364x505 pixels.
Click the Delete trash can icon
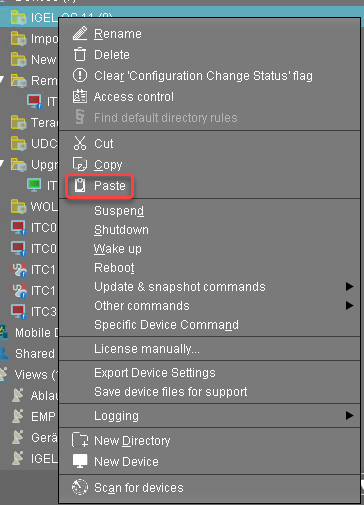coord(80,54)
